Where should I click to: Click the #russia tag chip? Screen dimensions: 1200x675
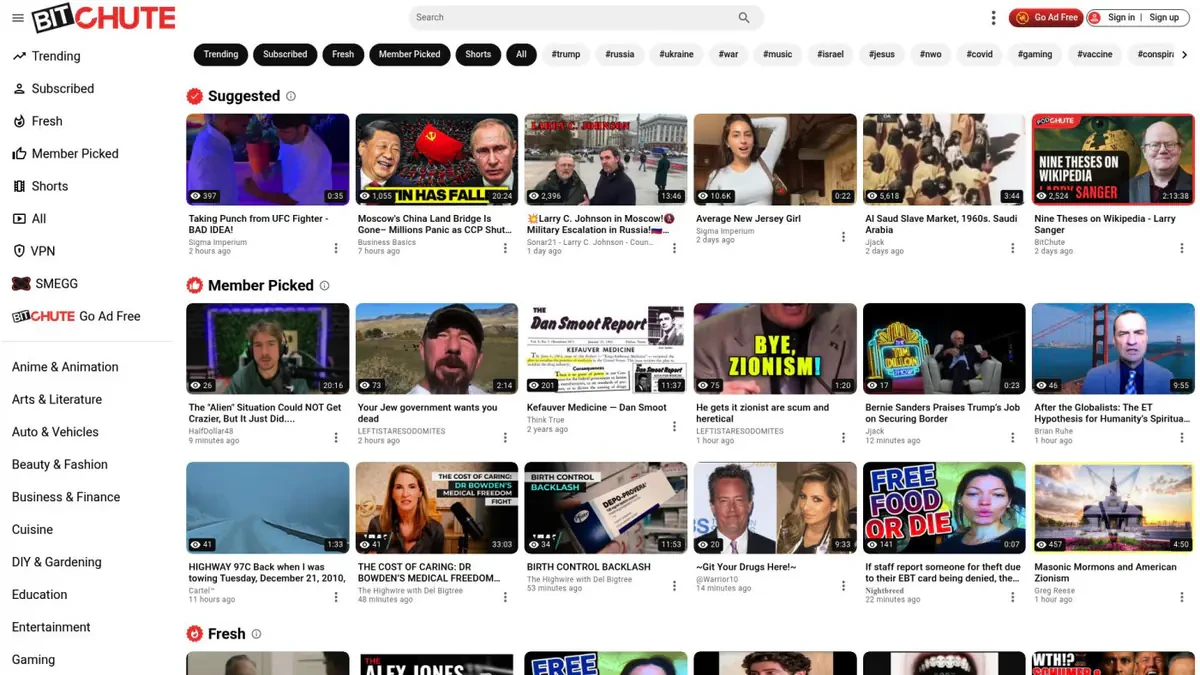(620, 54)
